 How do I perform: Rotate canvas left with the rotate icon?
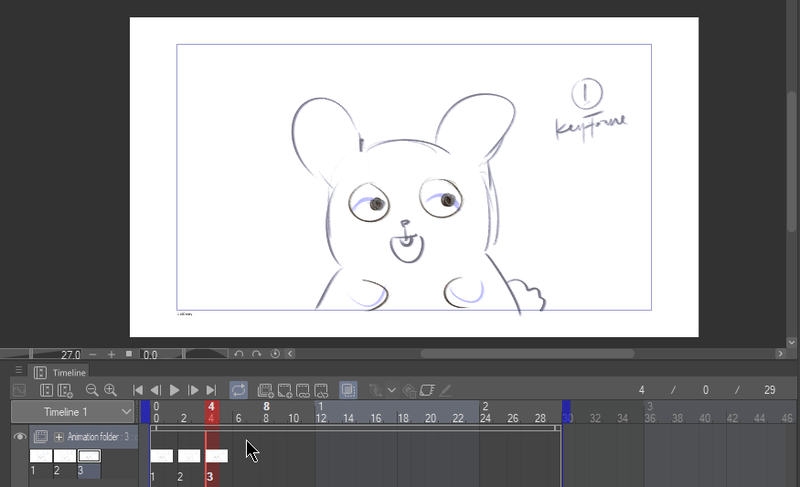pyautogui.click(x=239, y=354)
